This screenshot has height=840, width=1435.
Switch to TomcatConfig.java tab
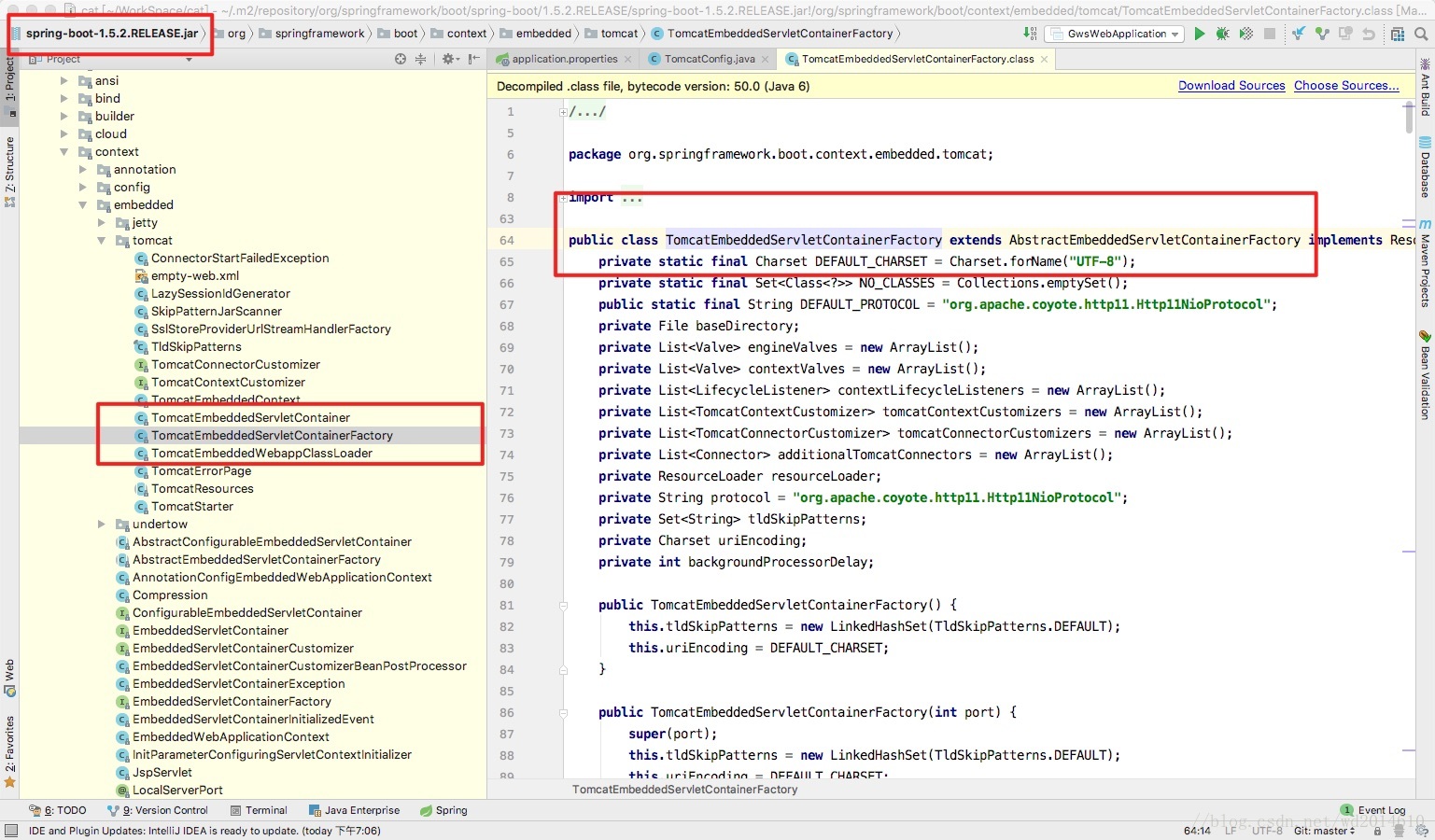click(710, 59)
